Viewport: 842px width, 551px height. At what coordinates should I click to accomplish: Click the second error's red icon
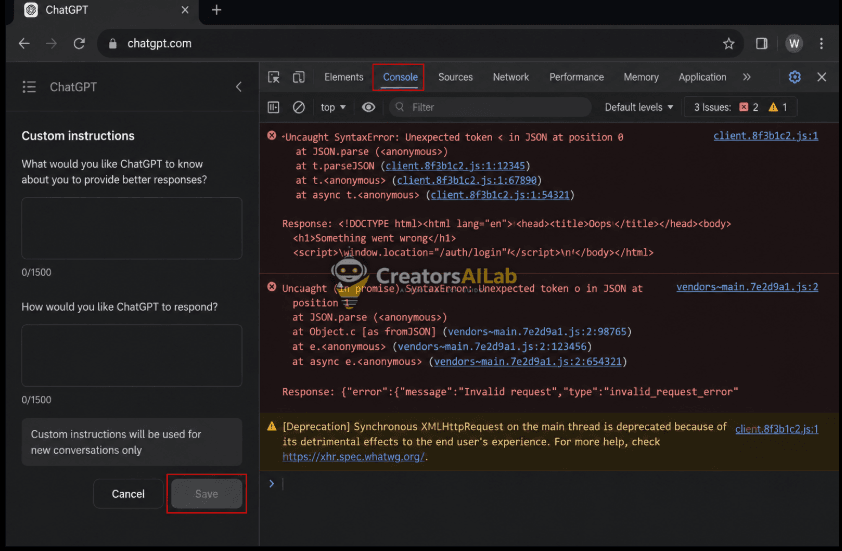pyautogui.click(x=272, y=287)
